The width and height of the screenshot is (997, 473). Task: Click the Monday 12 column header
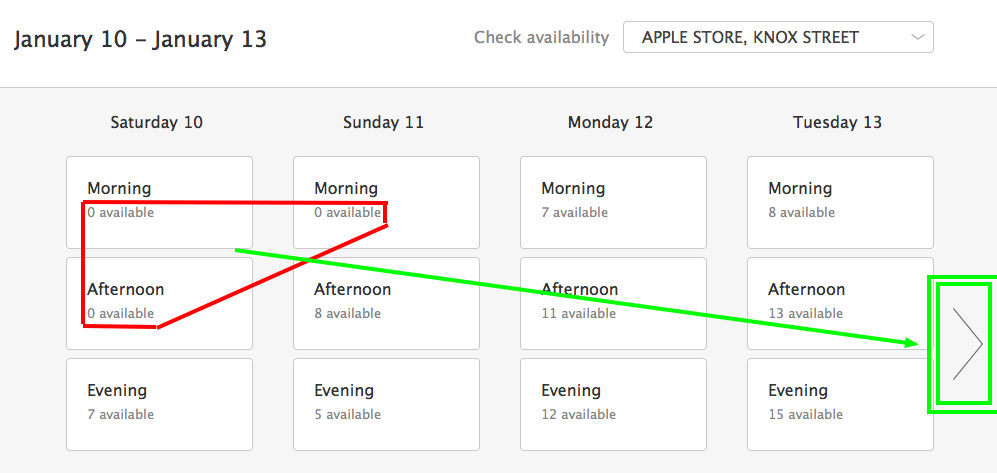(x=610, y=122)
